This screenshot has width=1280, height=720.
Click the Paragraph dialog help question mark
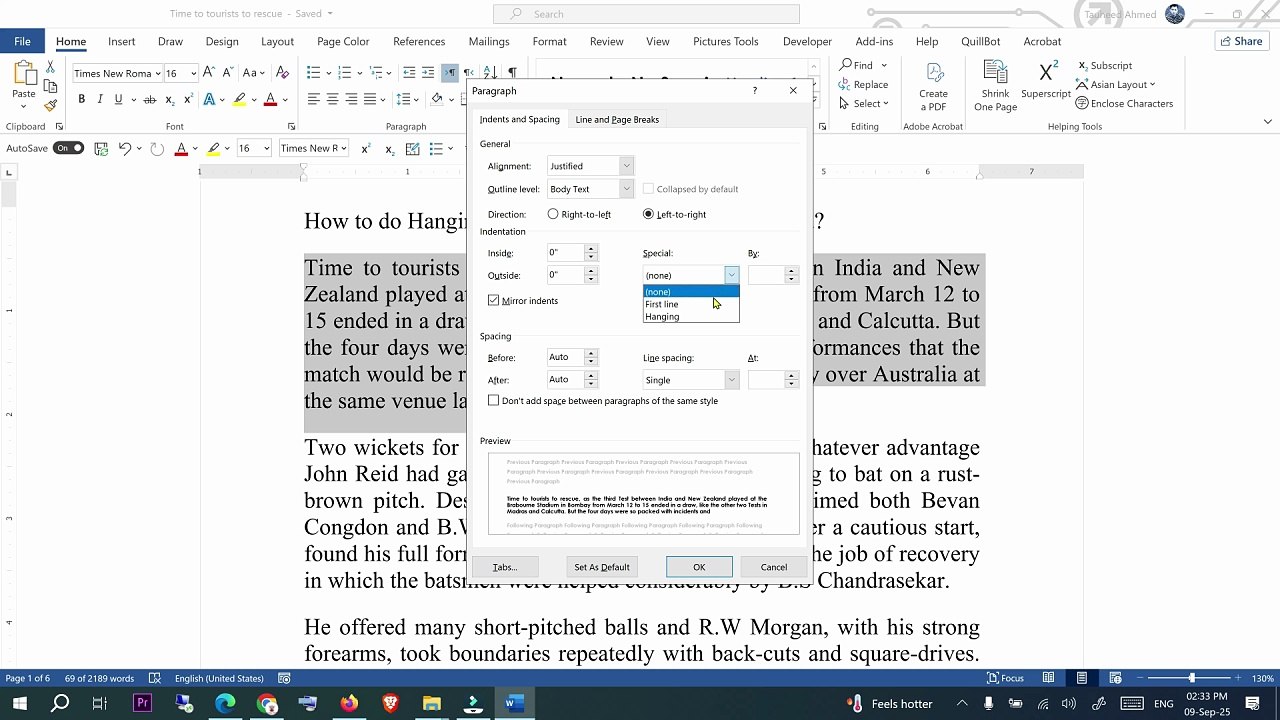pyautogui.click(x=755, y=90)
